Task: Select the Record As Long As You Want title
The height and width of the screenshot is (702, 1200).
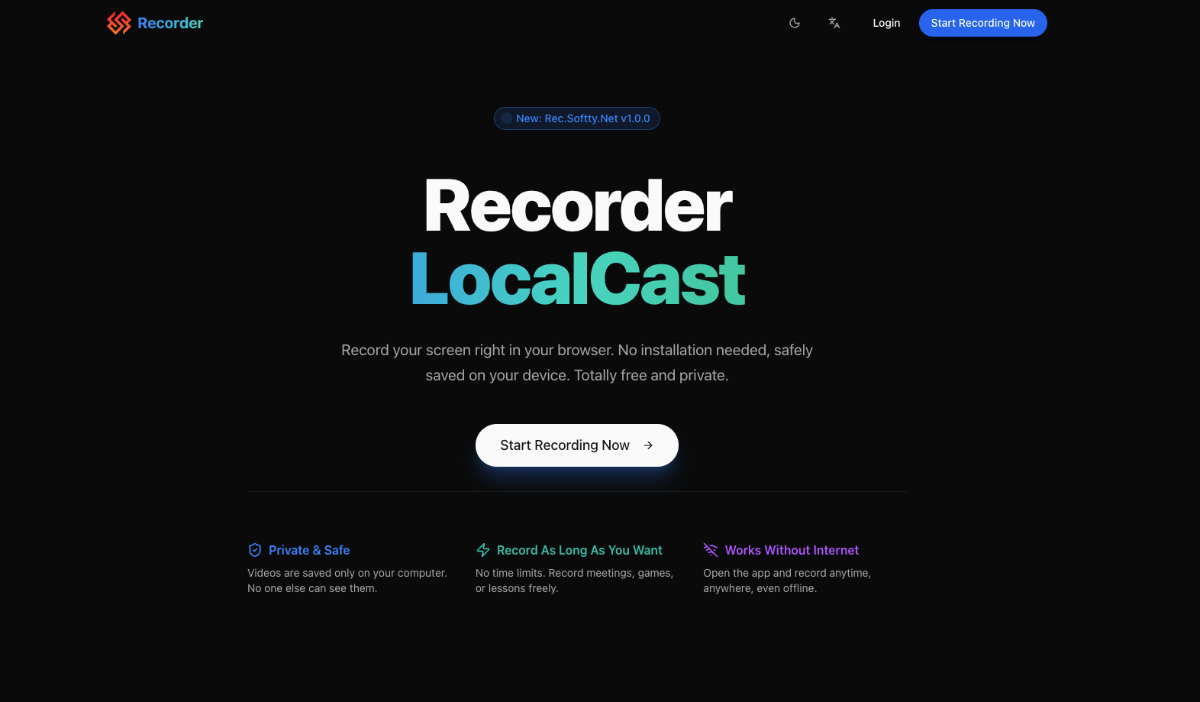Action: 579,550
